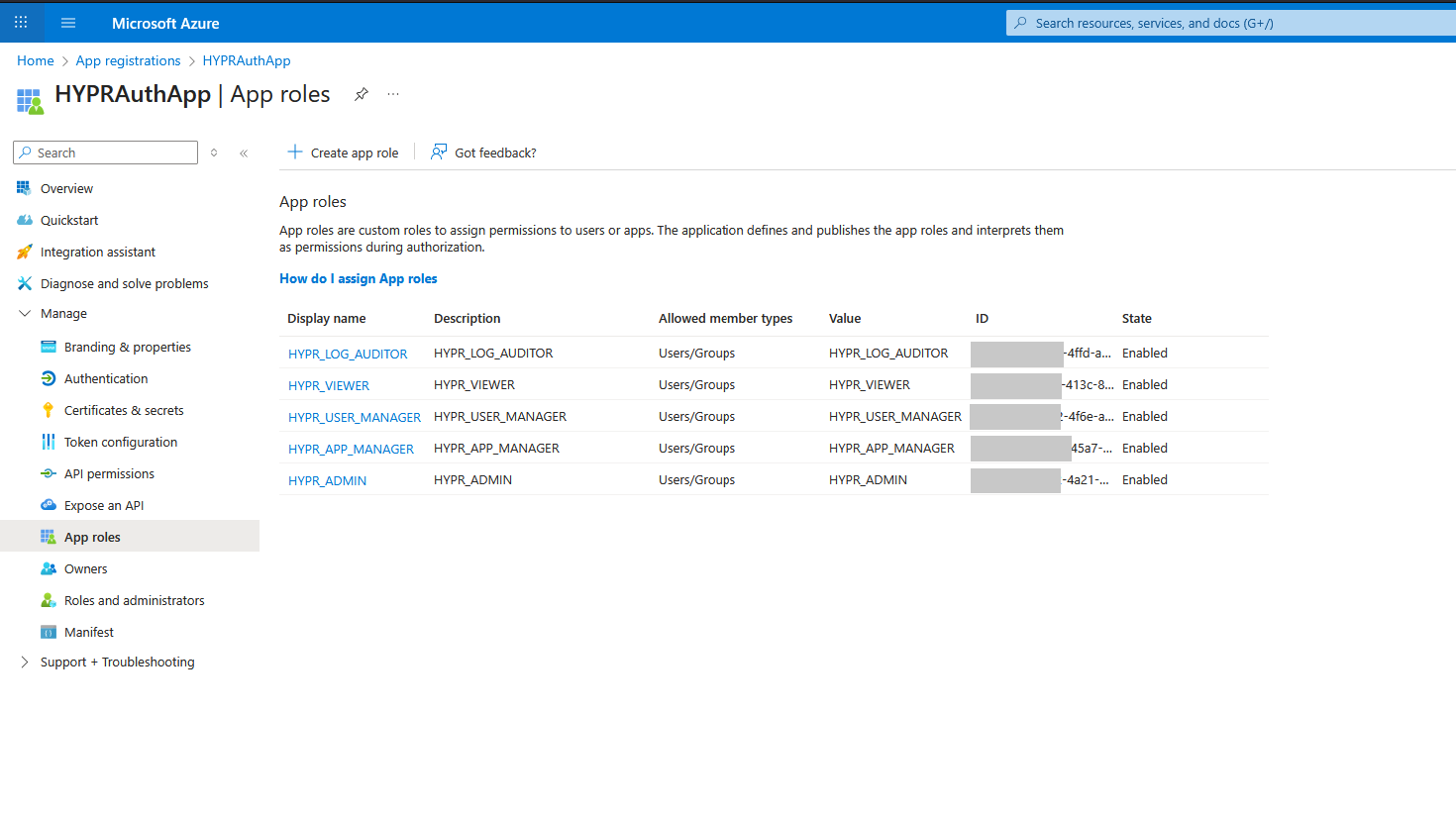Click Got feedback? button
Screen dimensions: 1456x817
pos(483,153)
